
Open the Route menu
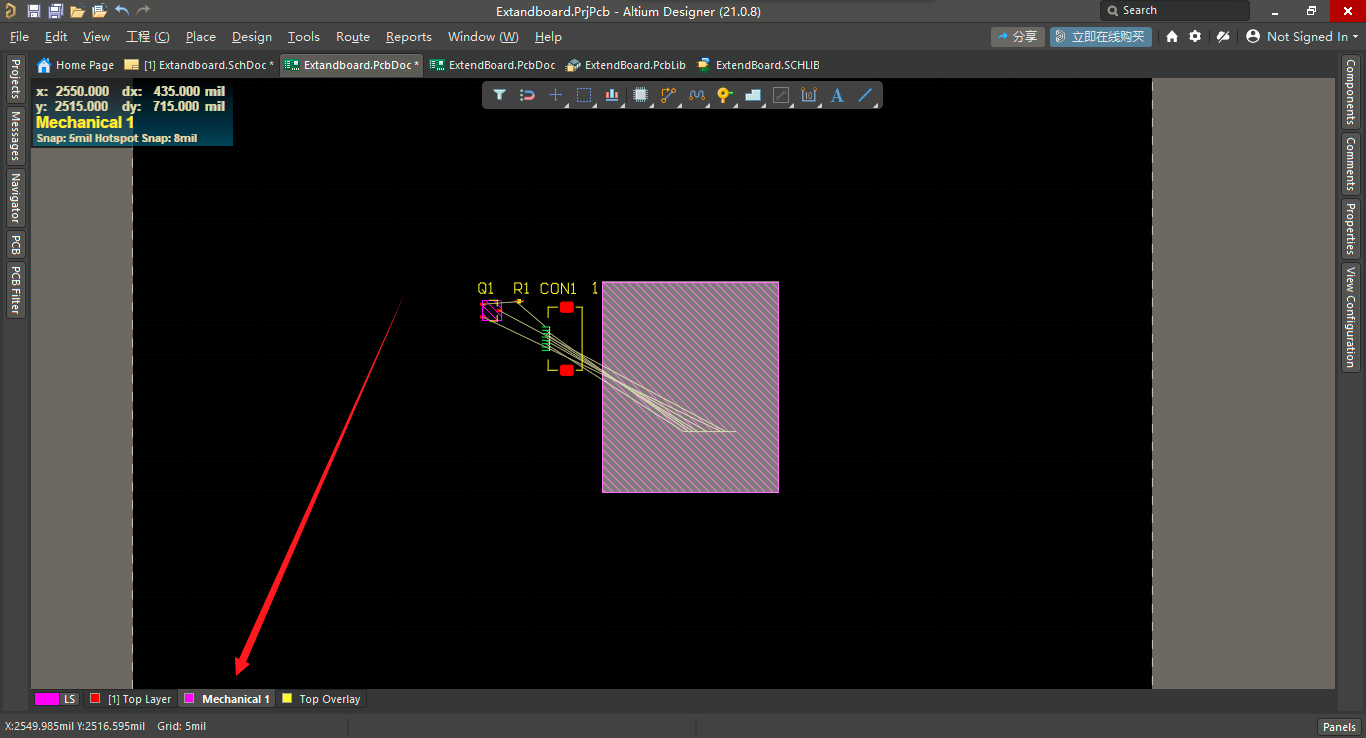(x=353, y=37)
